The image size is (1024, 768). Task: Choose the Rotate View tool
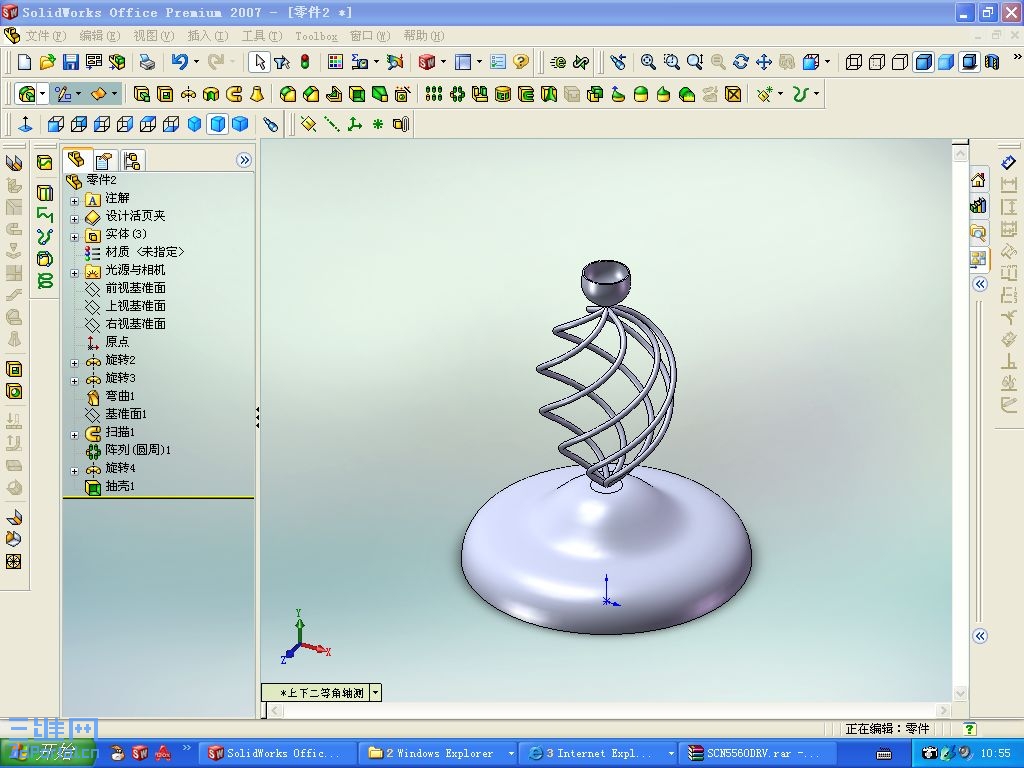(741, 62)
